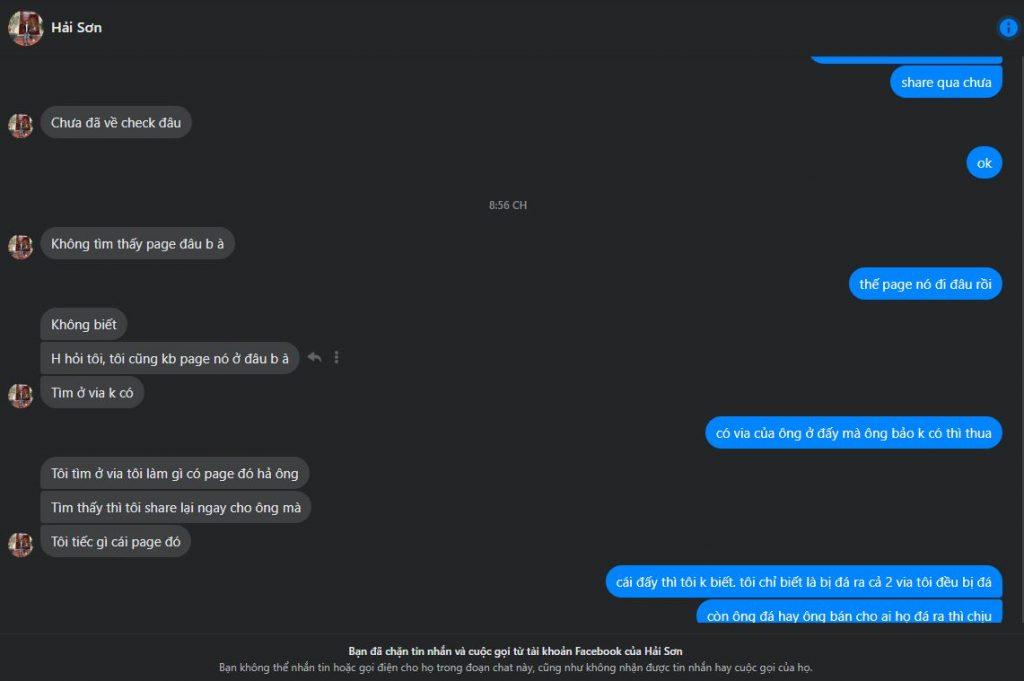Click the chat scrollbar on right edge
This screenshot has width=1024, height=681.
(1021, 340)
